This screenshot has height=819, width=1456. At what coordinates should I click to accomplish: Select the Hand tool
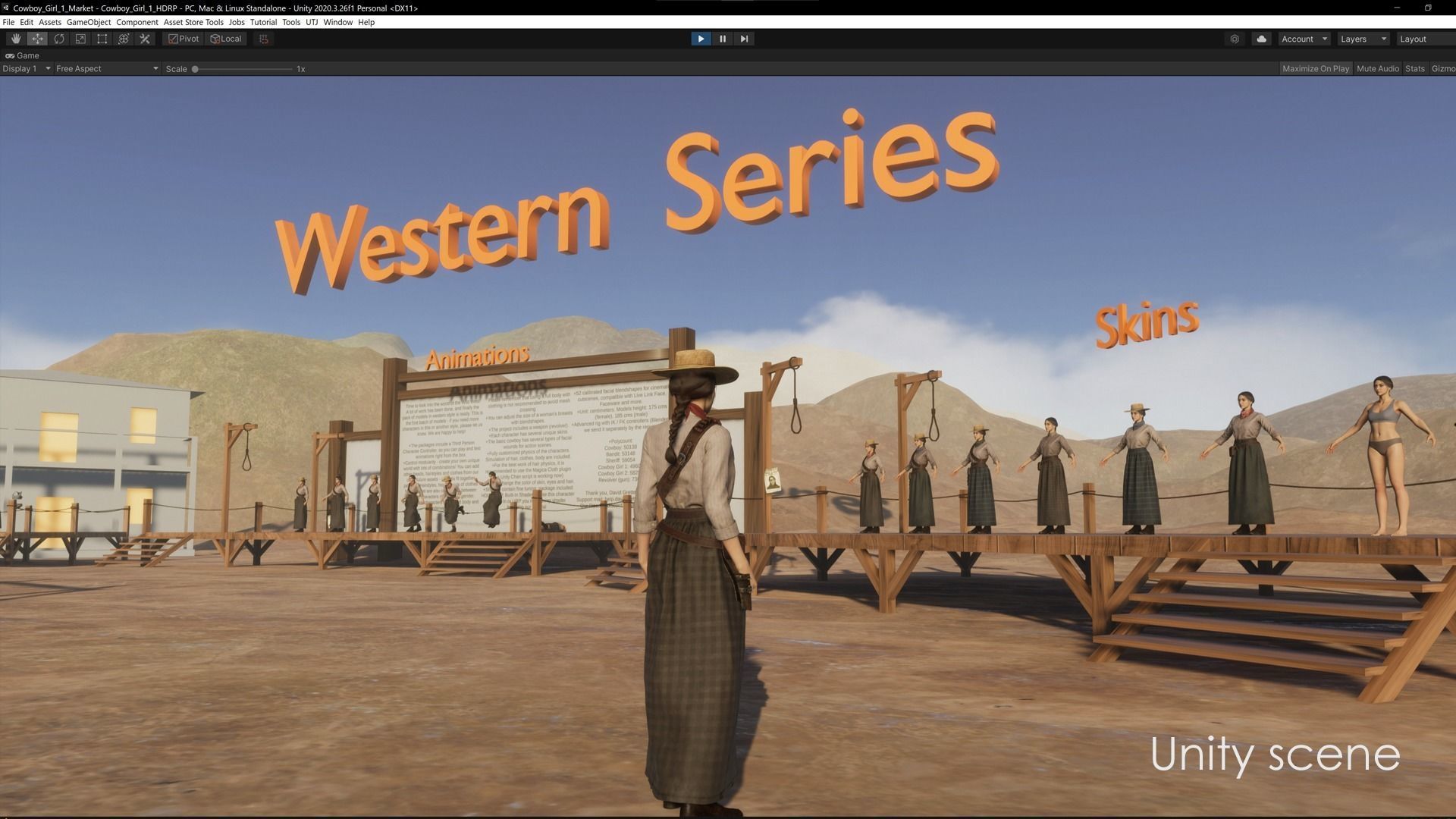coord(16,39)
